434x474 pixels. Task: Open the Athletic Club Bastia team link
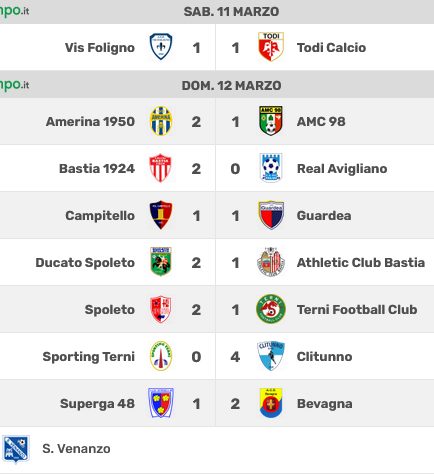click(x=361, y=262)
